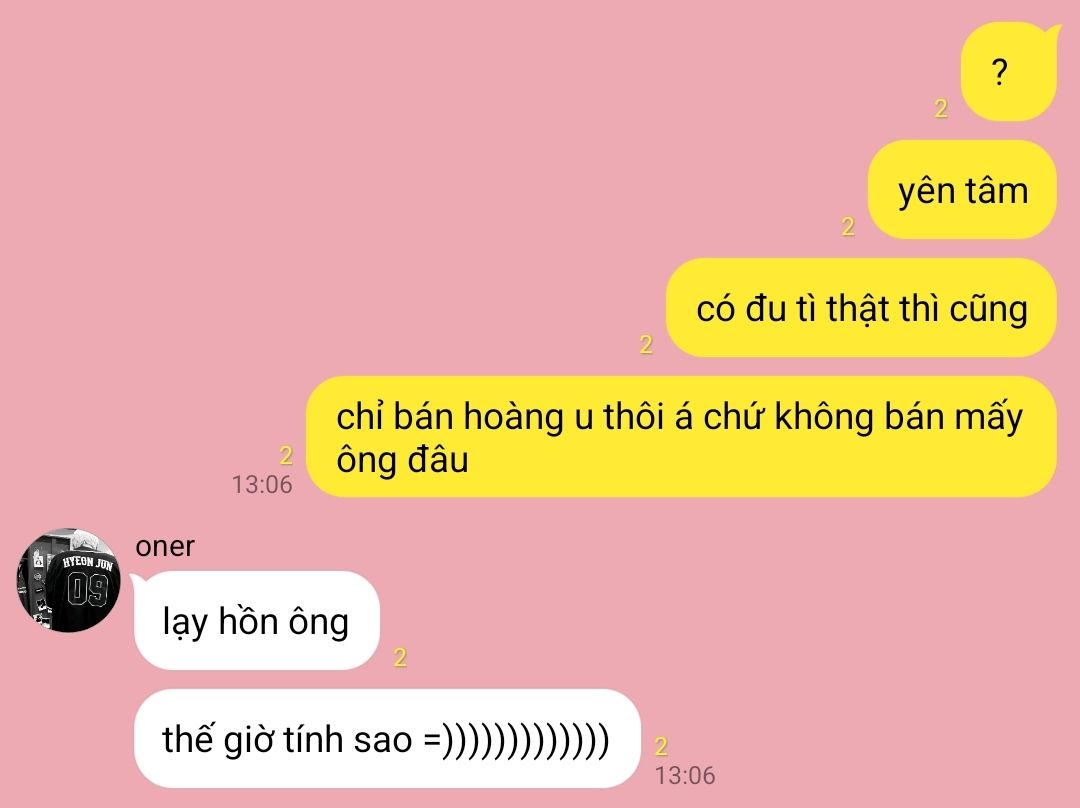1080x808 pixels.
Task: Click unread count beside "yên tâm"
Action: [x=848, y=226]
